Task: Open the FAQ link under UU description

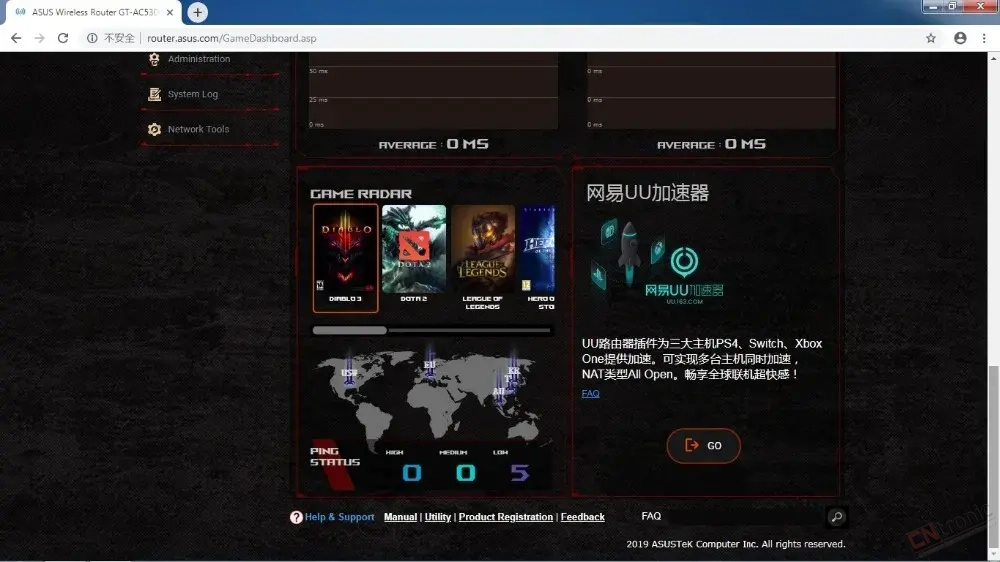Action: 590,394
